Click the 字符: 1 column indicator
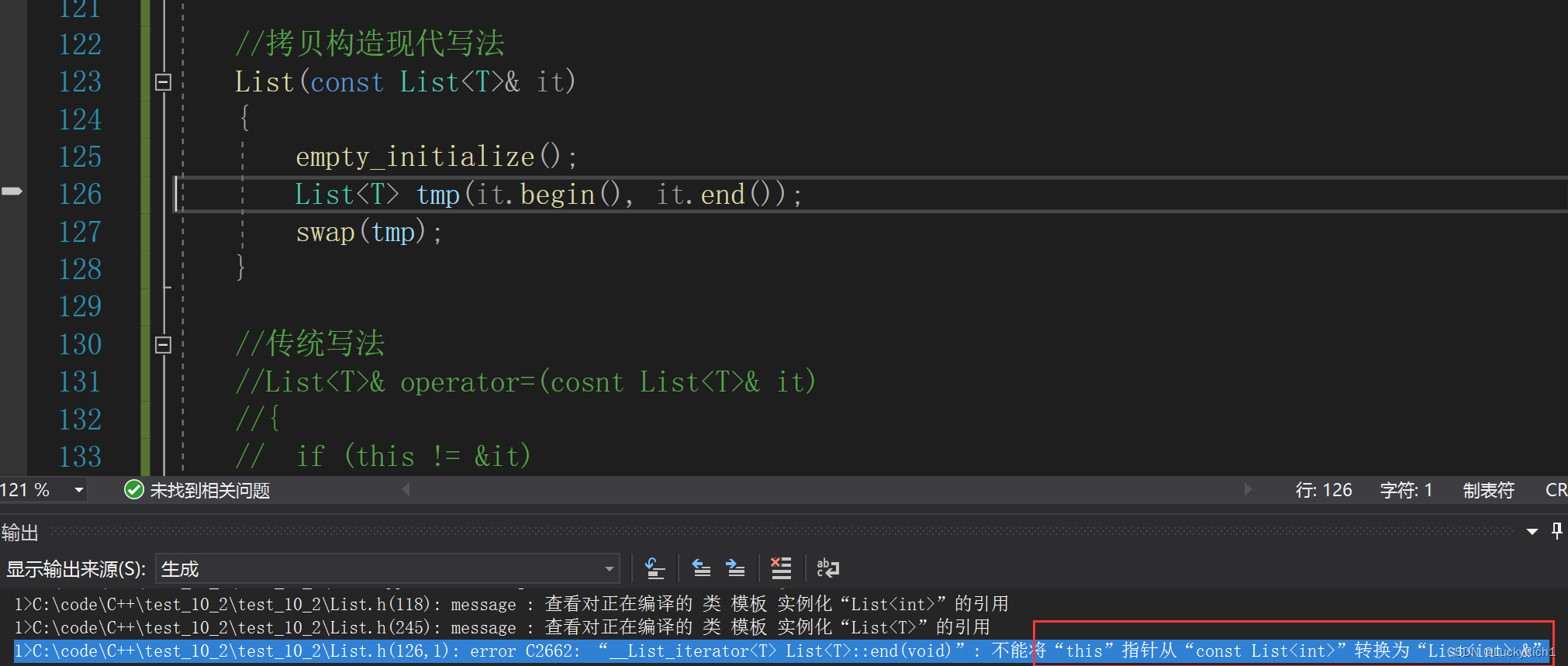Viewport: 1568px width, 666px height. pos(1406,490)
